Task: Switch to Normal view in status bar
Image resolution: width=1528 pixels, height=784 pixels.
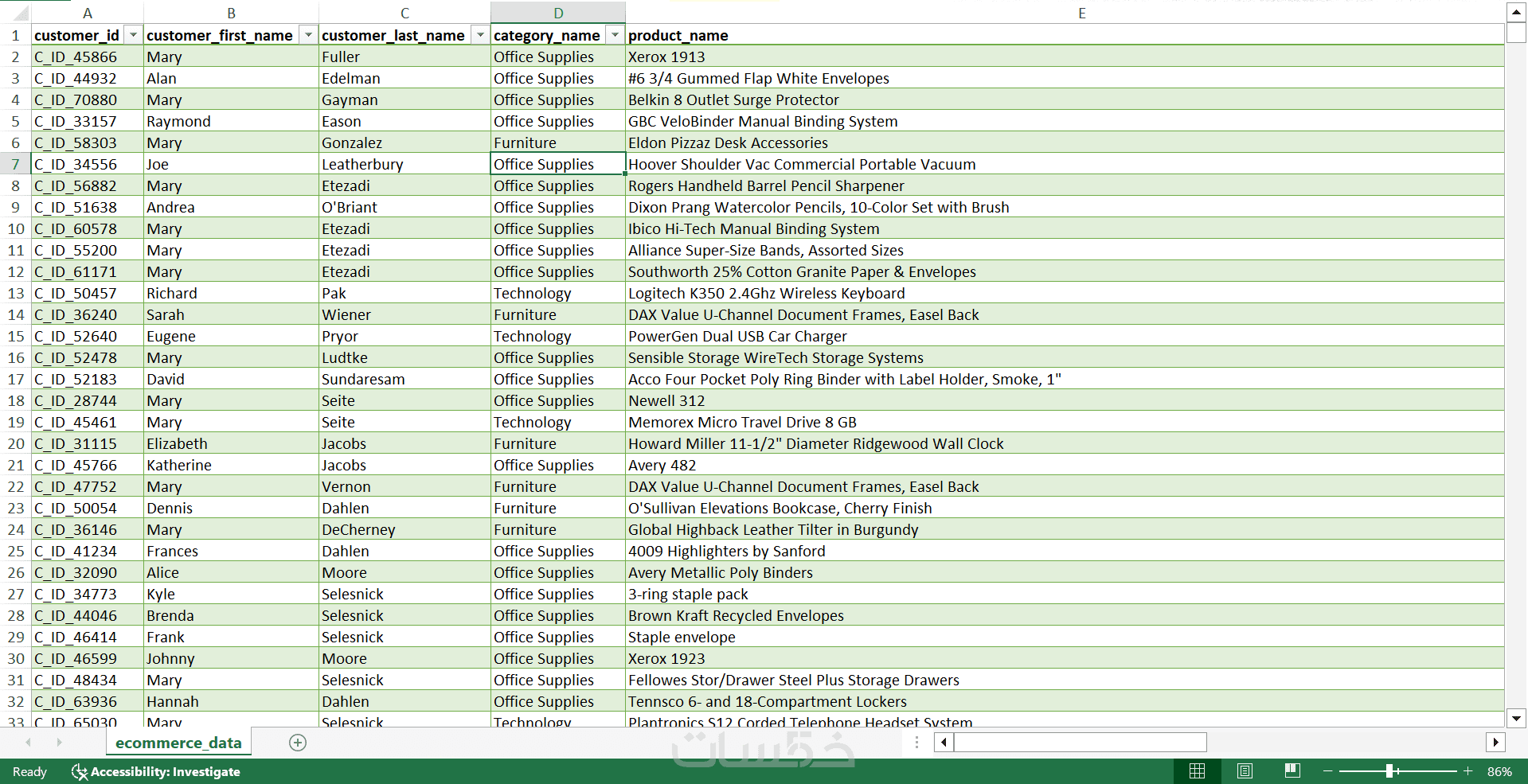Action: coord(1197,770)
